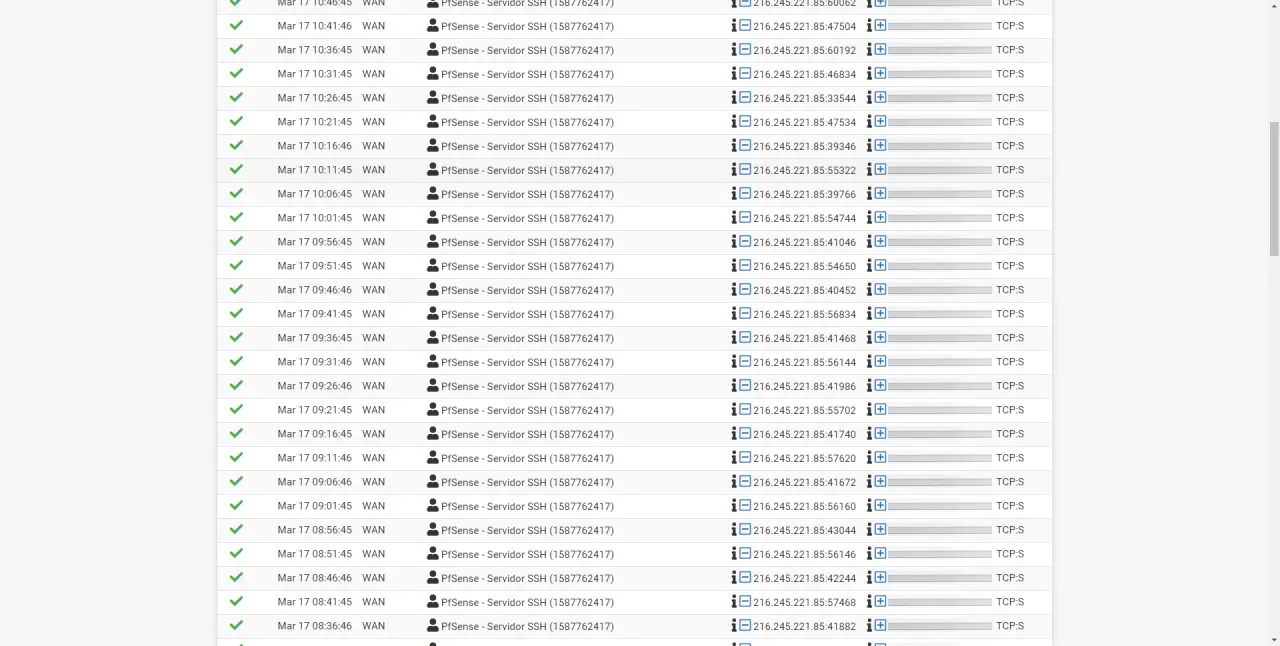Viewport: 1280px width, 646px height.
Task: Click rule text in the 08:41:45 row
Action: 527,602
